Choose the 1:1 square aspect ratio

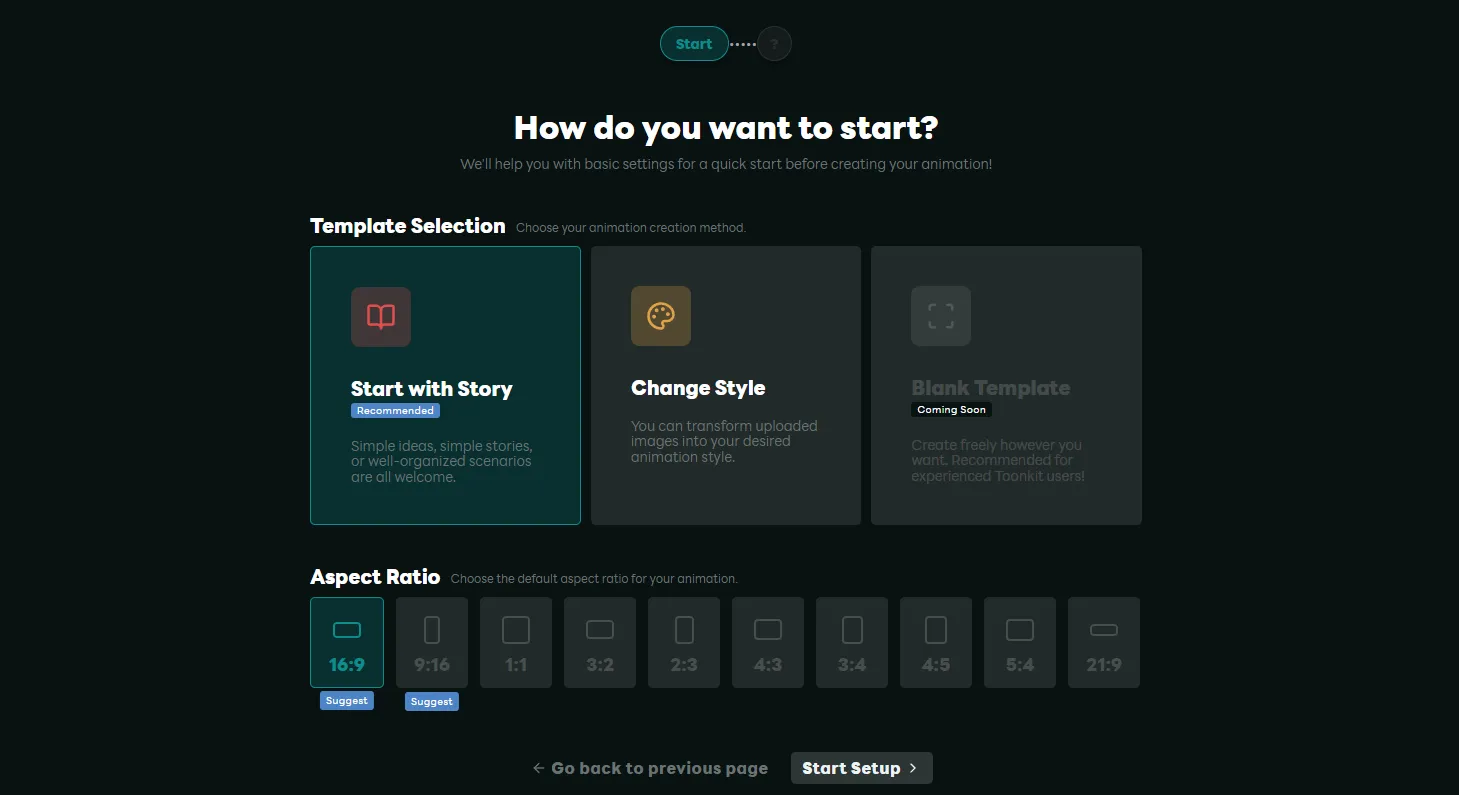516,642
